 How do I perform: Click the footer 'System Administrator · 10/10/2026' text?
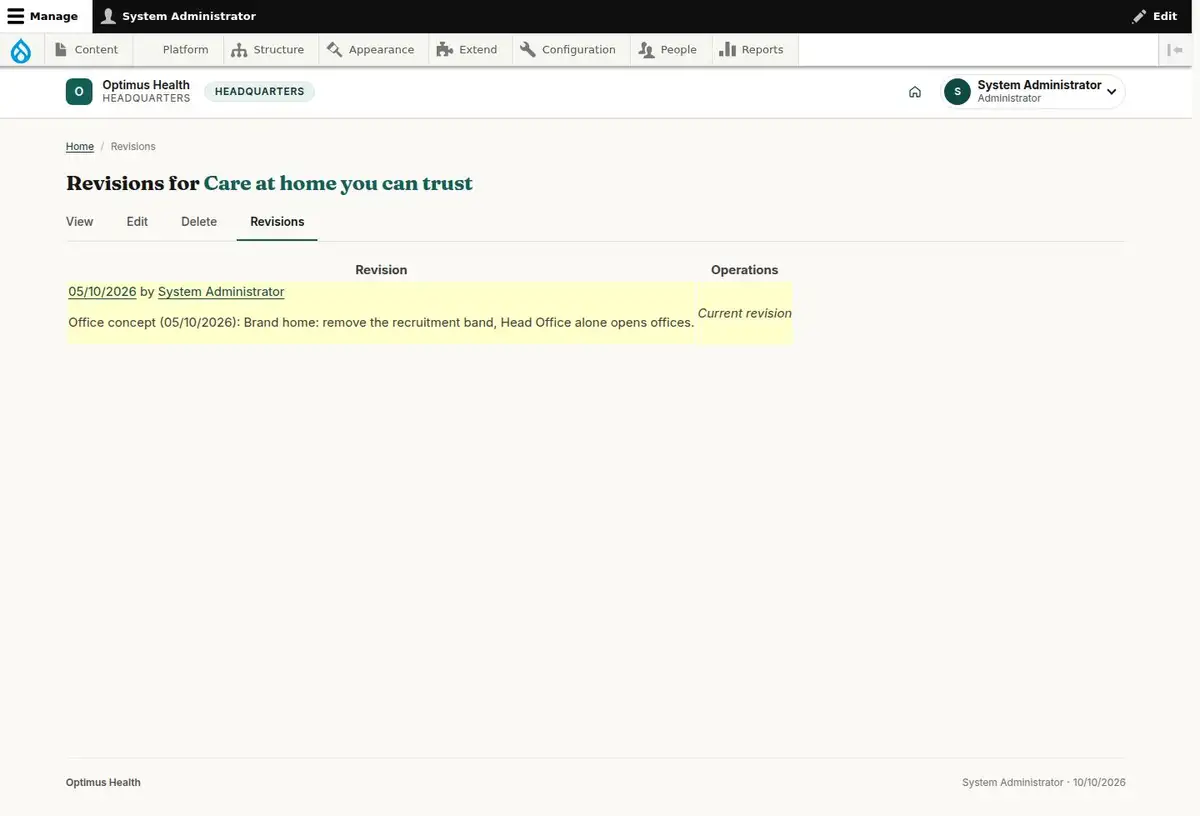point(1044,783)
